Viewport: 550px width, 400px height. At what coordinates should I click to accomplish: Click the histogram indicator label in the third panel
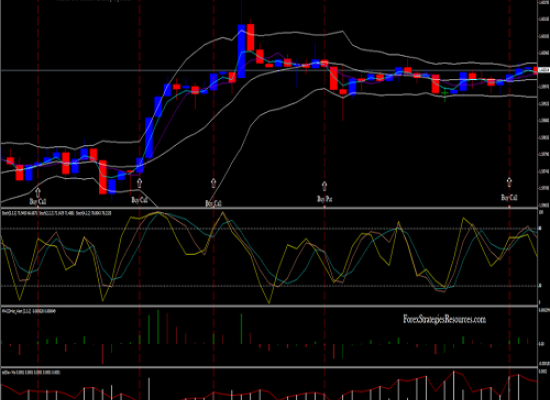click(x=29, y=311)
